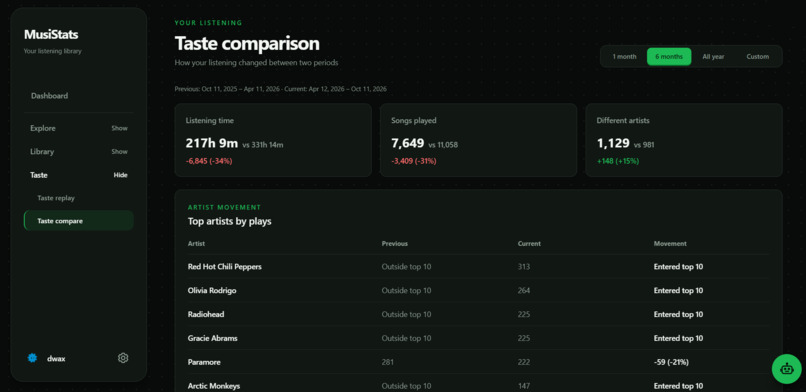The height and width of the screenshot is (392, 806).
Task: Open the settings gear icon
Action: point(123,358)
